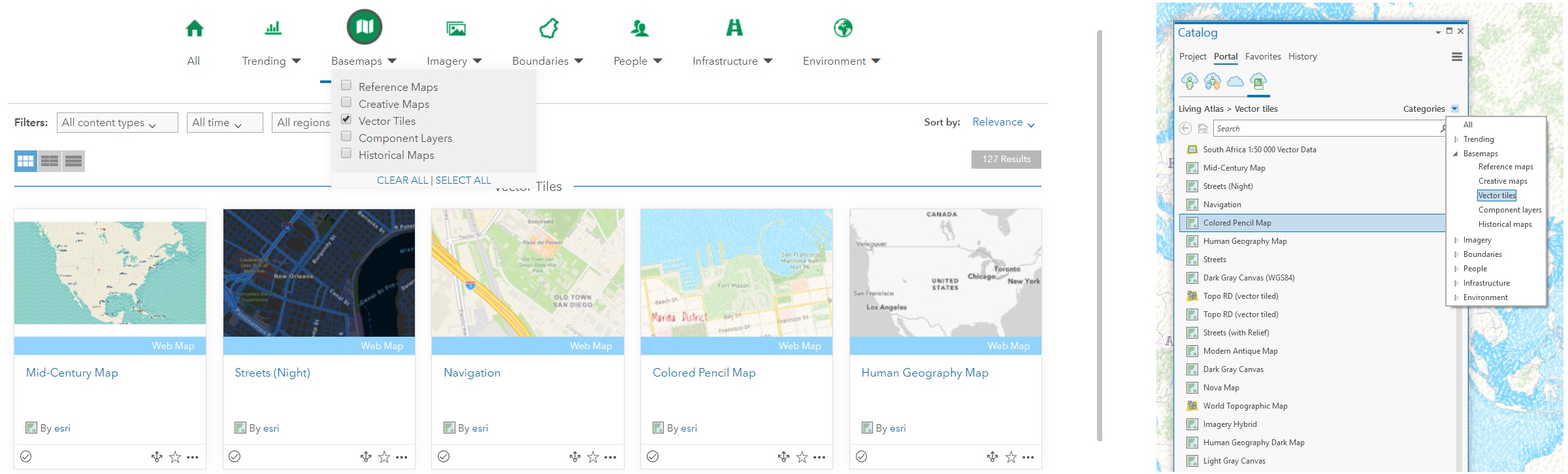Open the ArcGIS Online cloud icon in Catalog

pos(1235,82)
